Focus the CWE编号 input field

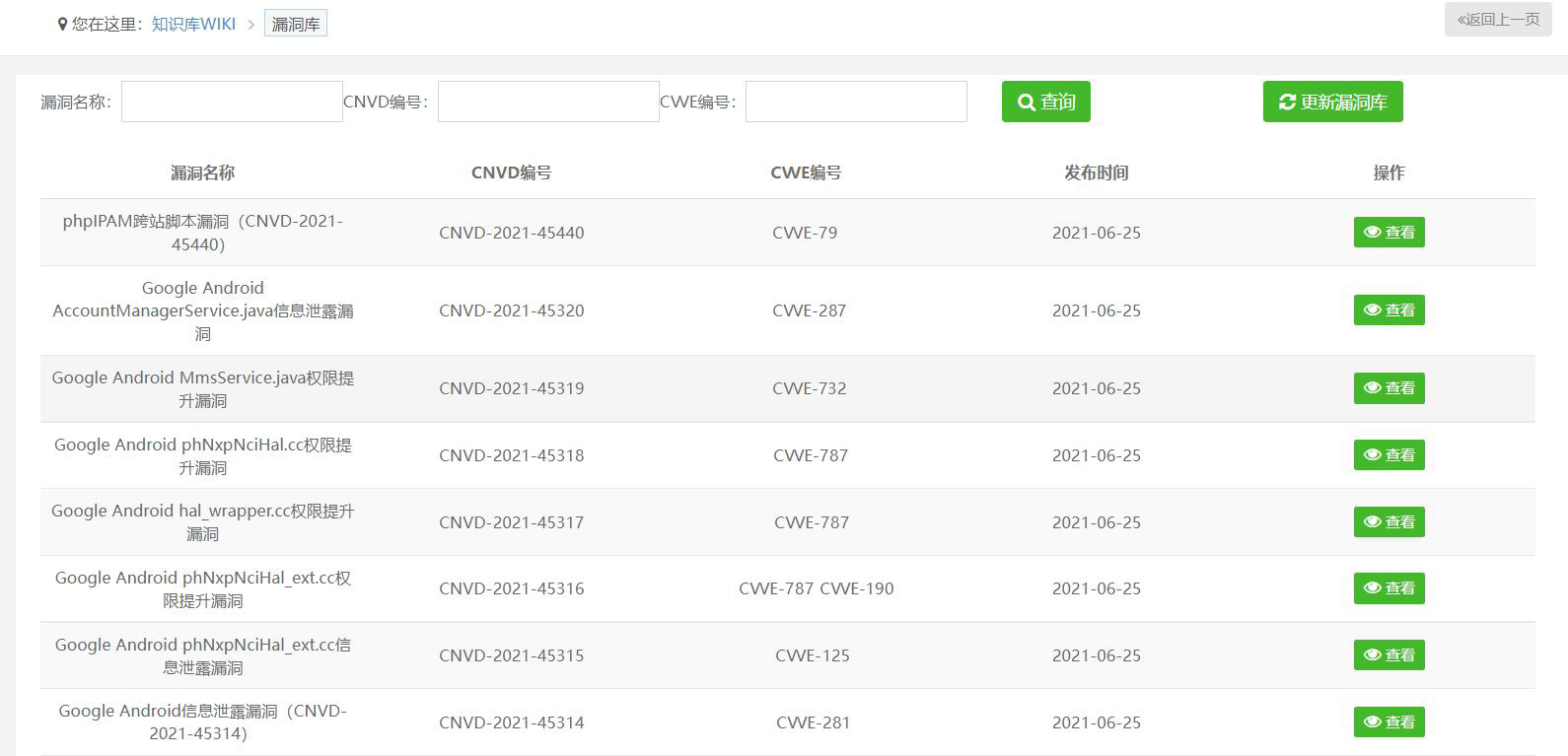(x=856, y=102)
